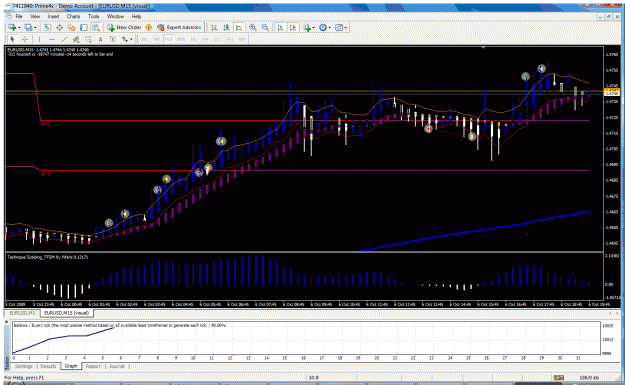Switch to the MN timeframe button
The height and width of the screenshot is (385, 625).
tap(242, 39)
